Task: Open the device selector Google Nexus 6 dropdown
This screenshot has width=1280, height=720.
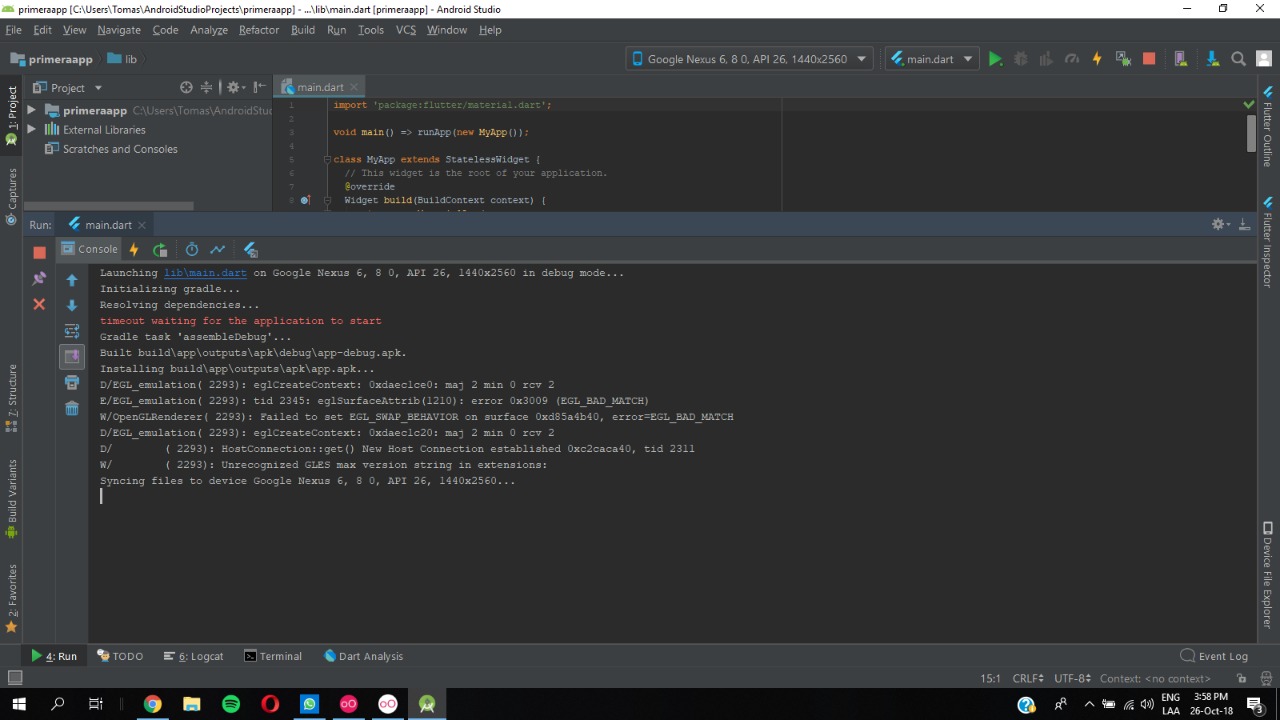Action: pos(750,59)
